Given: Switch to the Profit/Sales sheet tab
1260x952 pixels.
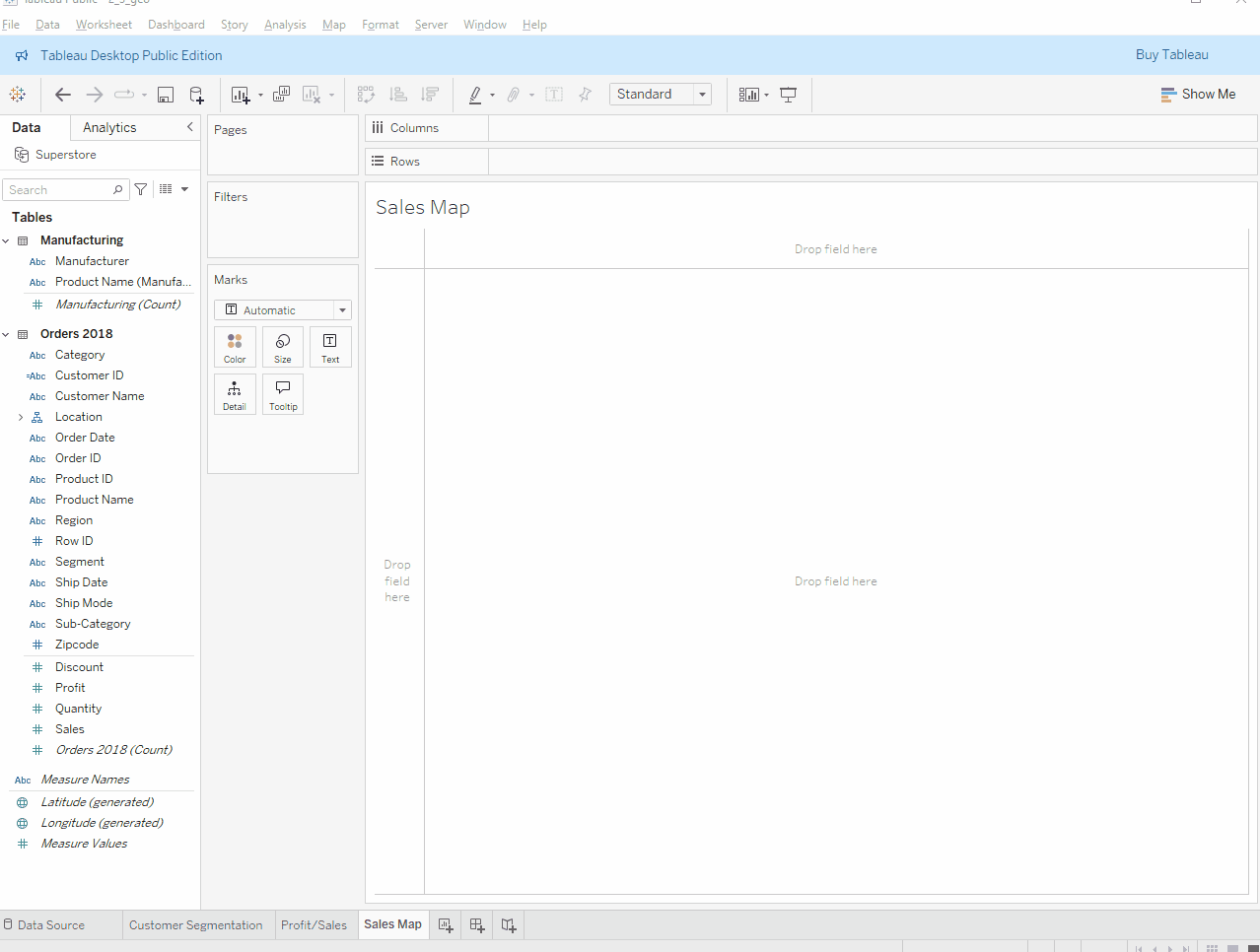Looking at the screenshot, I should 314,924.
